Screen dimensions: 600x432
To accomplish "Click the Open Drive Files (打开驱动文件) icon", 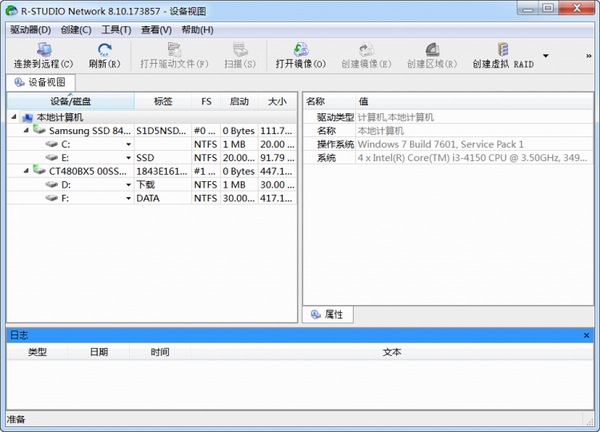I will (x=174, y=50).
